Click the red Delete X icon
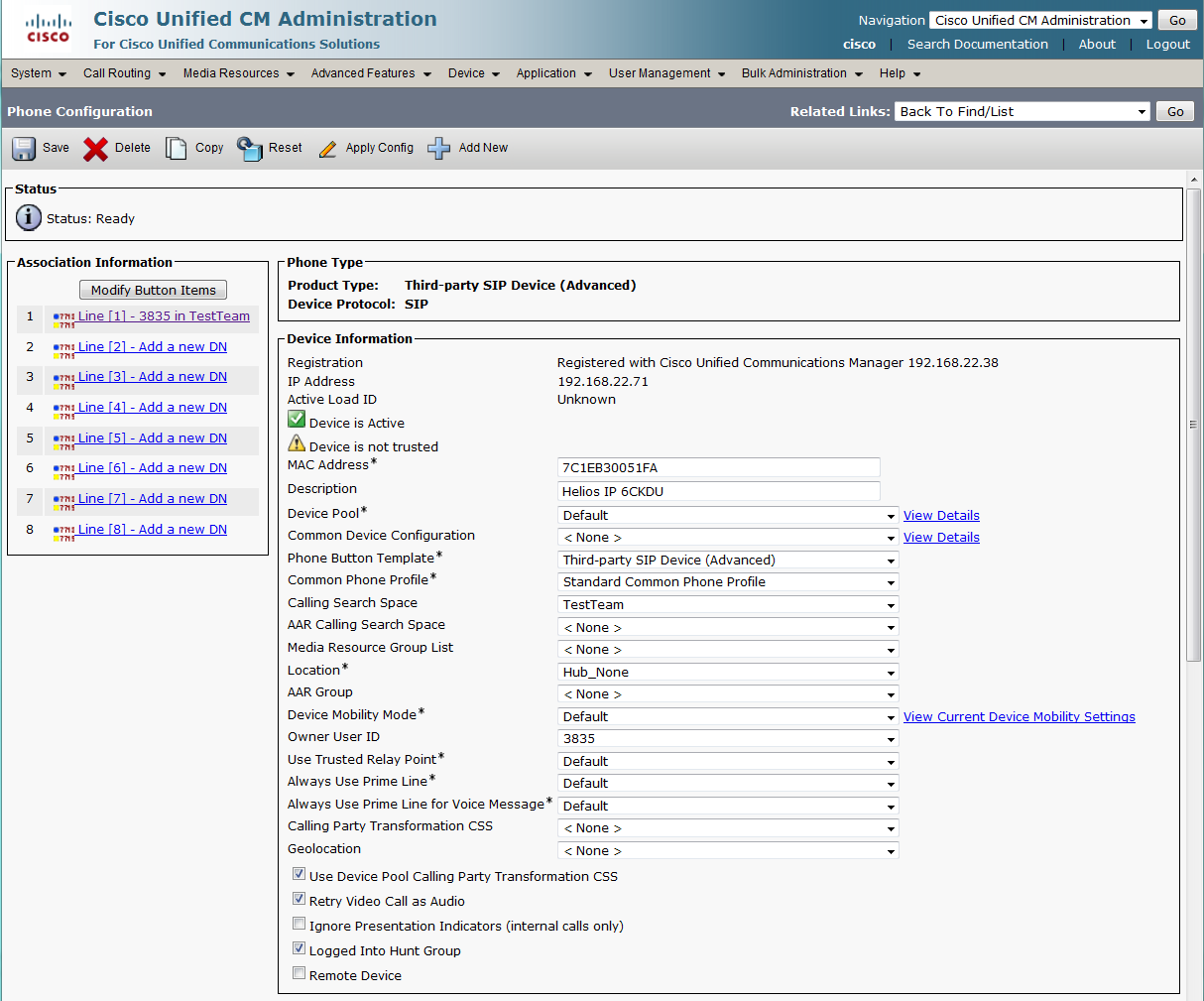Screen dimensions: 1204x1001 point(96,149)
